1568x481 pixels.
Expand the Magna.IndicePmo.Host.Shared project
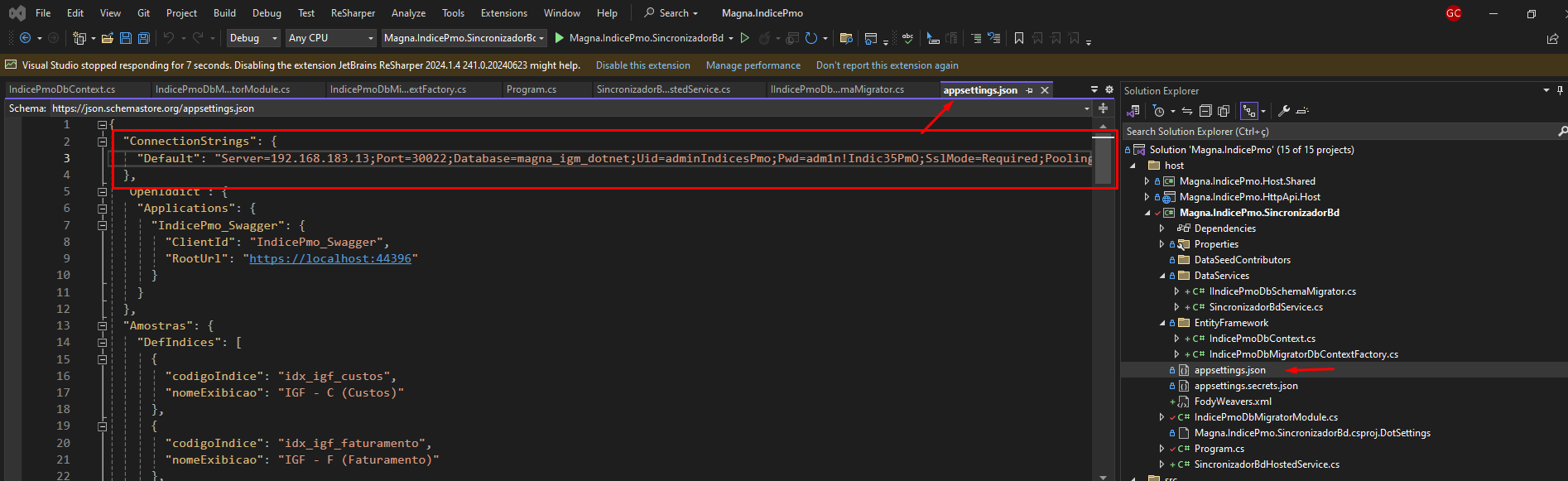[x=1147, y=181]
